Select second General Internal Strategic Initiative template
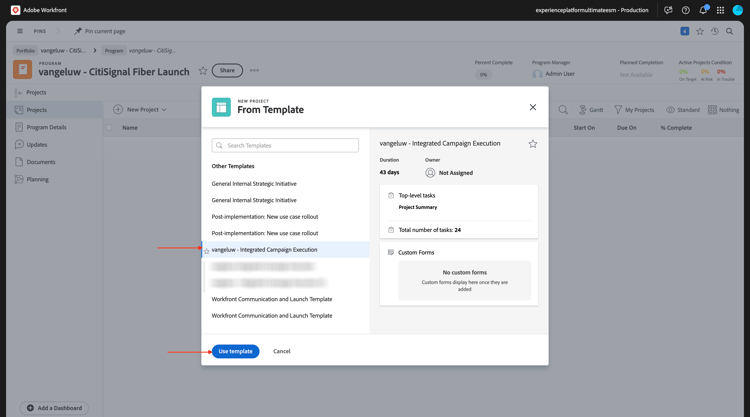Viewport: 750px width, 417px height. 254,200
